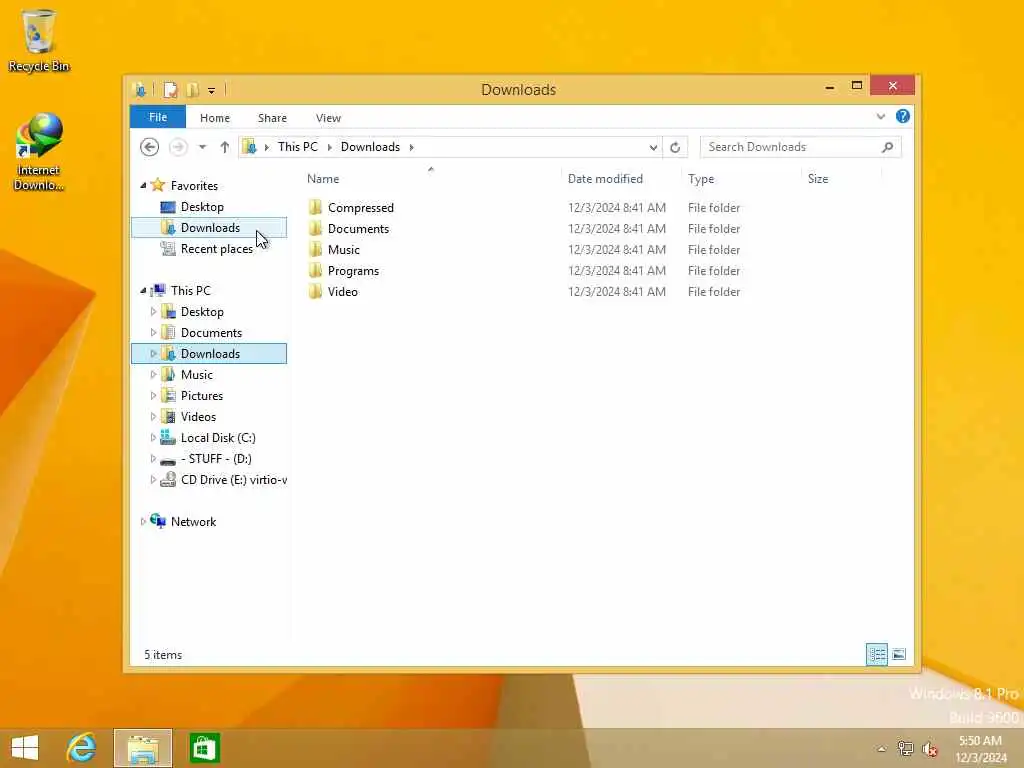Sort by the Type column header
The height and width of the screenshot is (768, 1024).
[x=701, y=179]
